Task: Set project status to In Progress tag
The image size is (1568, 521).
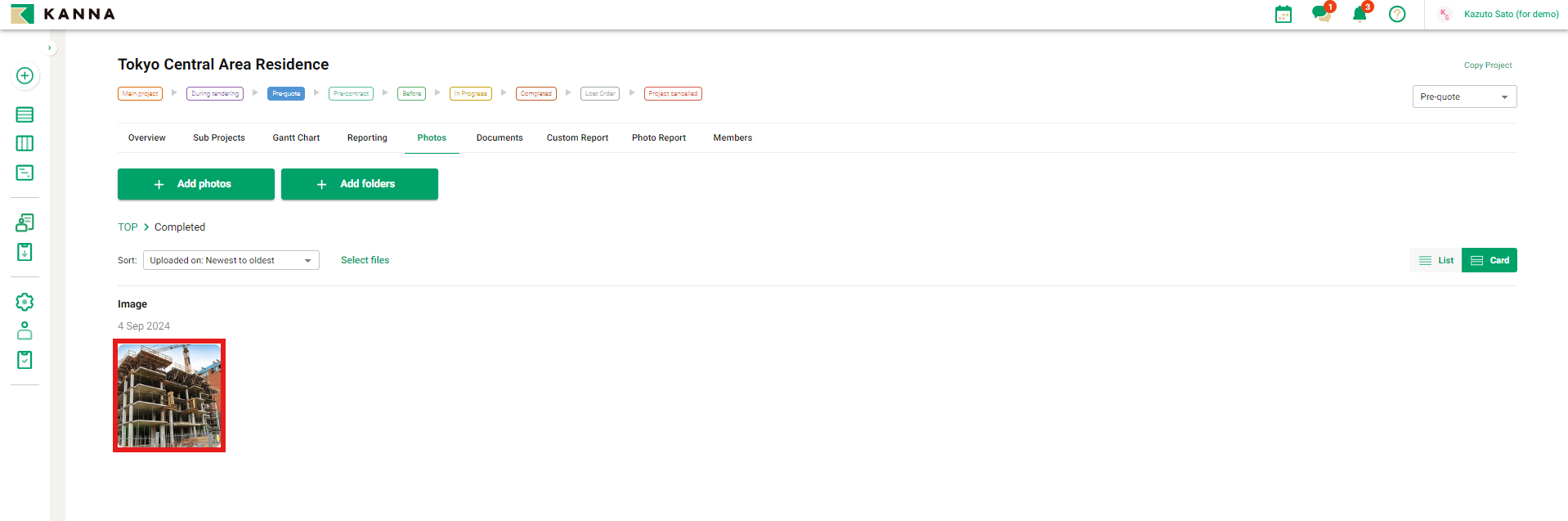Action: click(470, 93)
